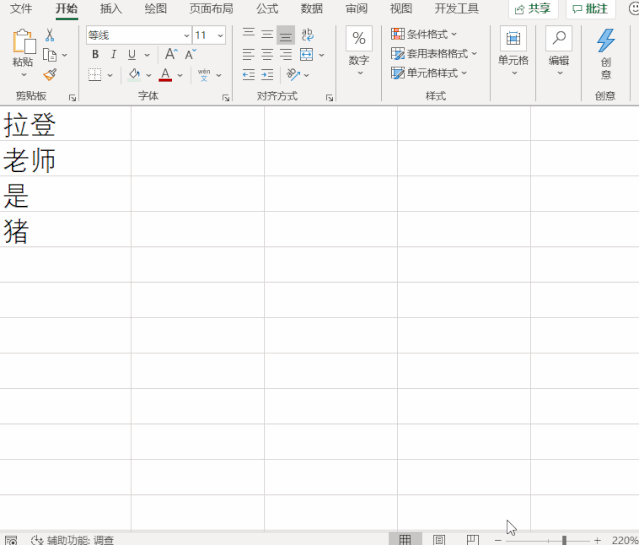Copy selection with the copy icon
The image size is (639, 545).
click(50, 55)
